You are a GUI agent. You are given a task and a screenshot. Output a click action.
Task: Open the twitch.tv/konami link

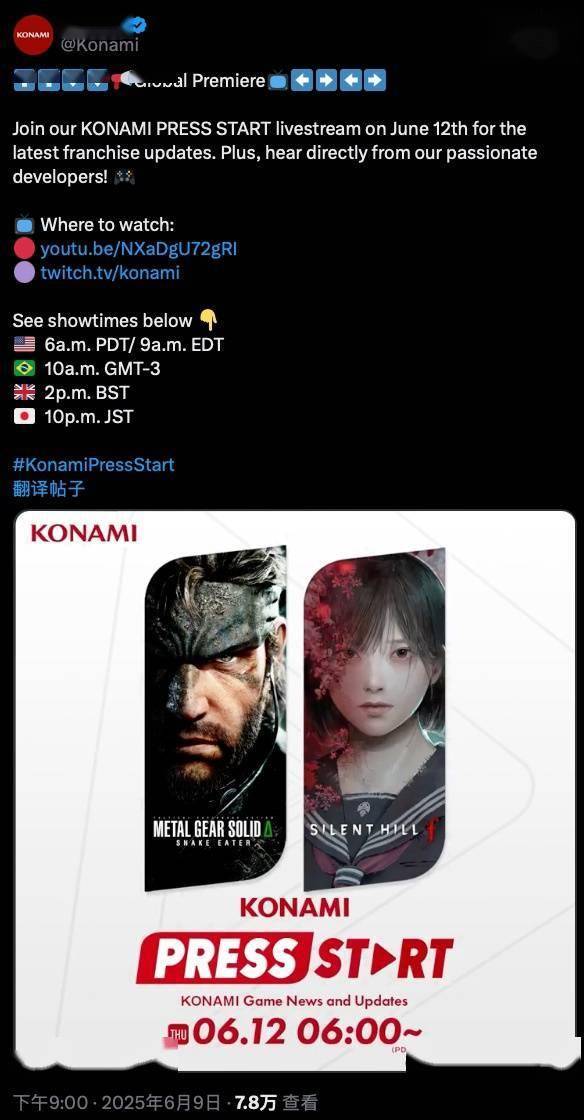pyautogui.click(x=110, y=272)
